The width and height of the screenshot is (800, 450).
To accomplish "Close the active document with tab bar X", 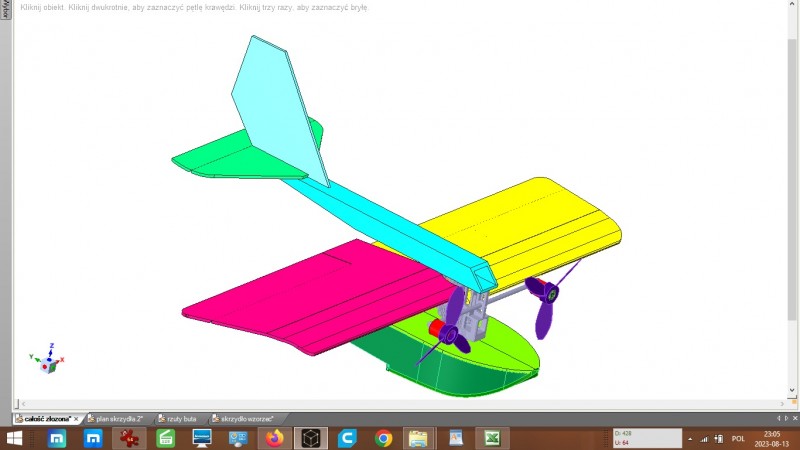I will pyautogui.click(x=795, y=418).
